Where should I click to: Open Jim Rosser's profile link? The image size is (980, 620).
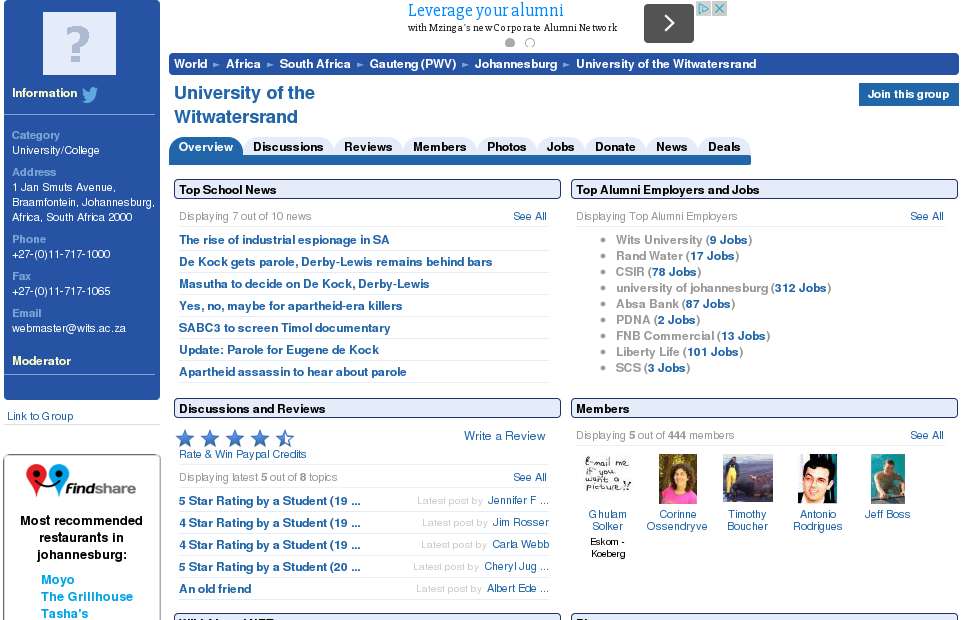(x=521, y=522)
